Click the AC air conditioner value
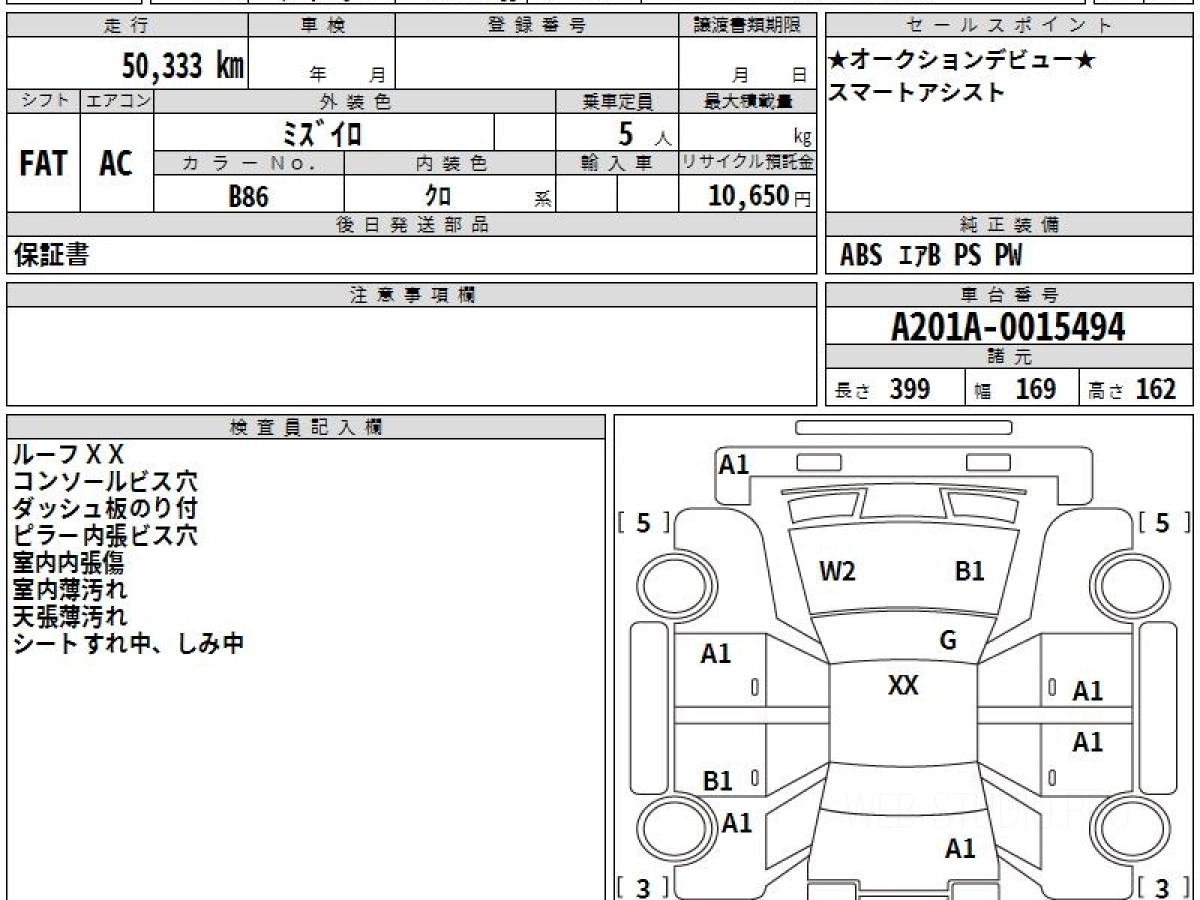The width and height of the screenshot is (1200, 900). [x=116, y=163]
